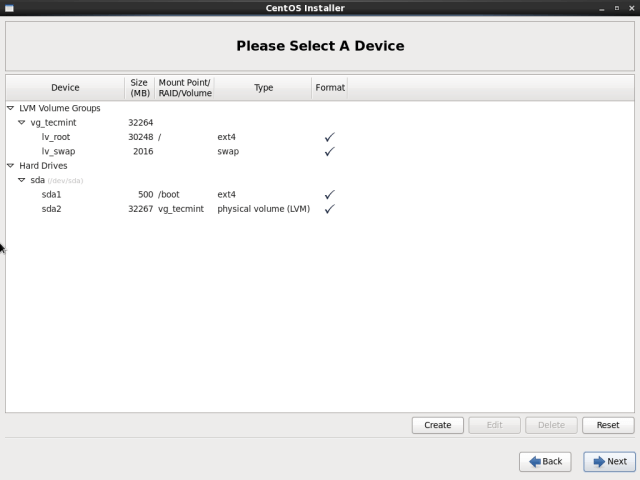Select the lv_swap logical volume row
Viewport: 640px width, 480px height.
pos(58,152)
